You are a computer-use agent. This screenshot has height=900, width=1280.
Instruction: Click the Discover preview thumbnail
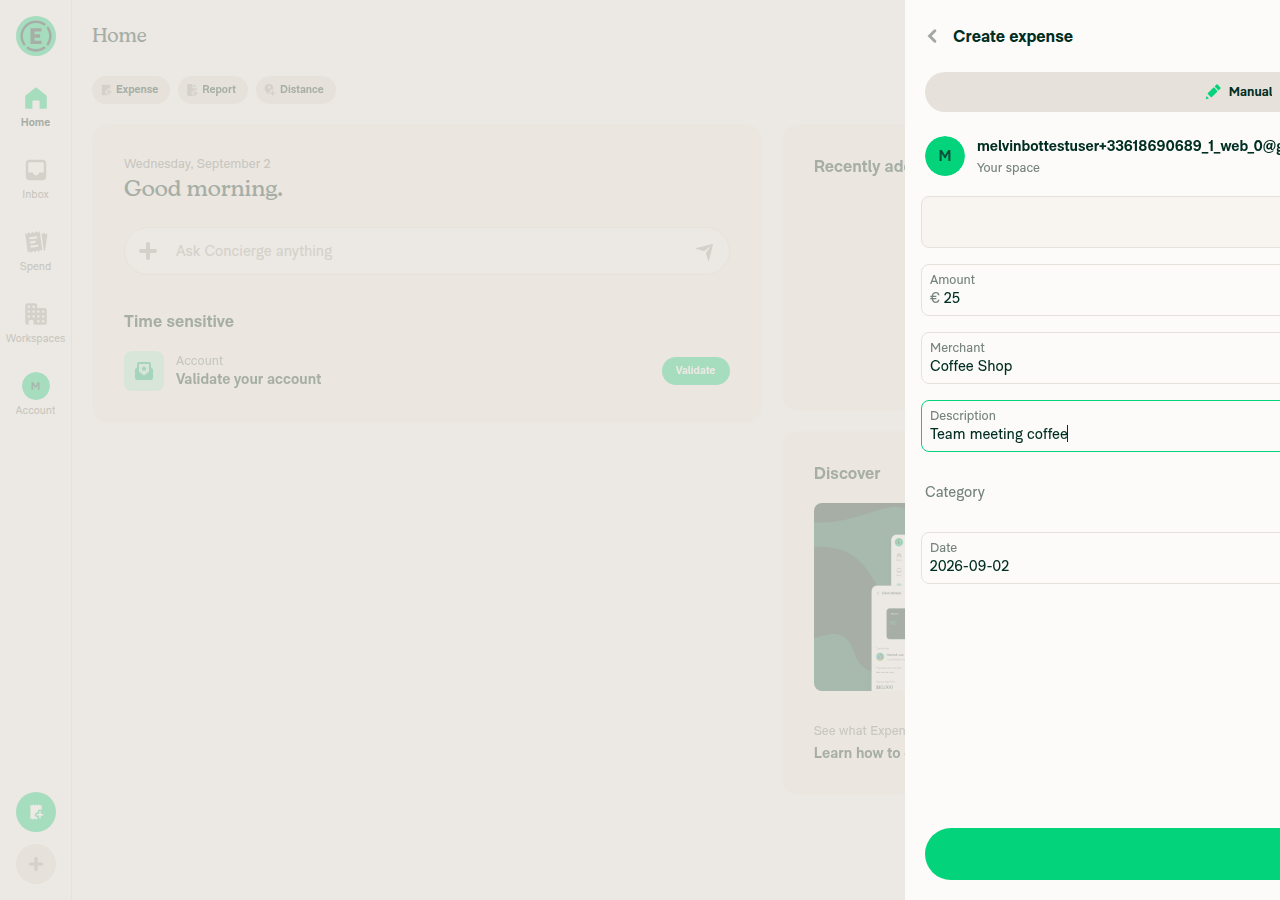859,597
